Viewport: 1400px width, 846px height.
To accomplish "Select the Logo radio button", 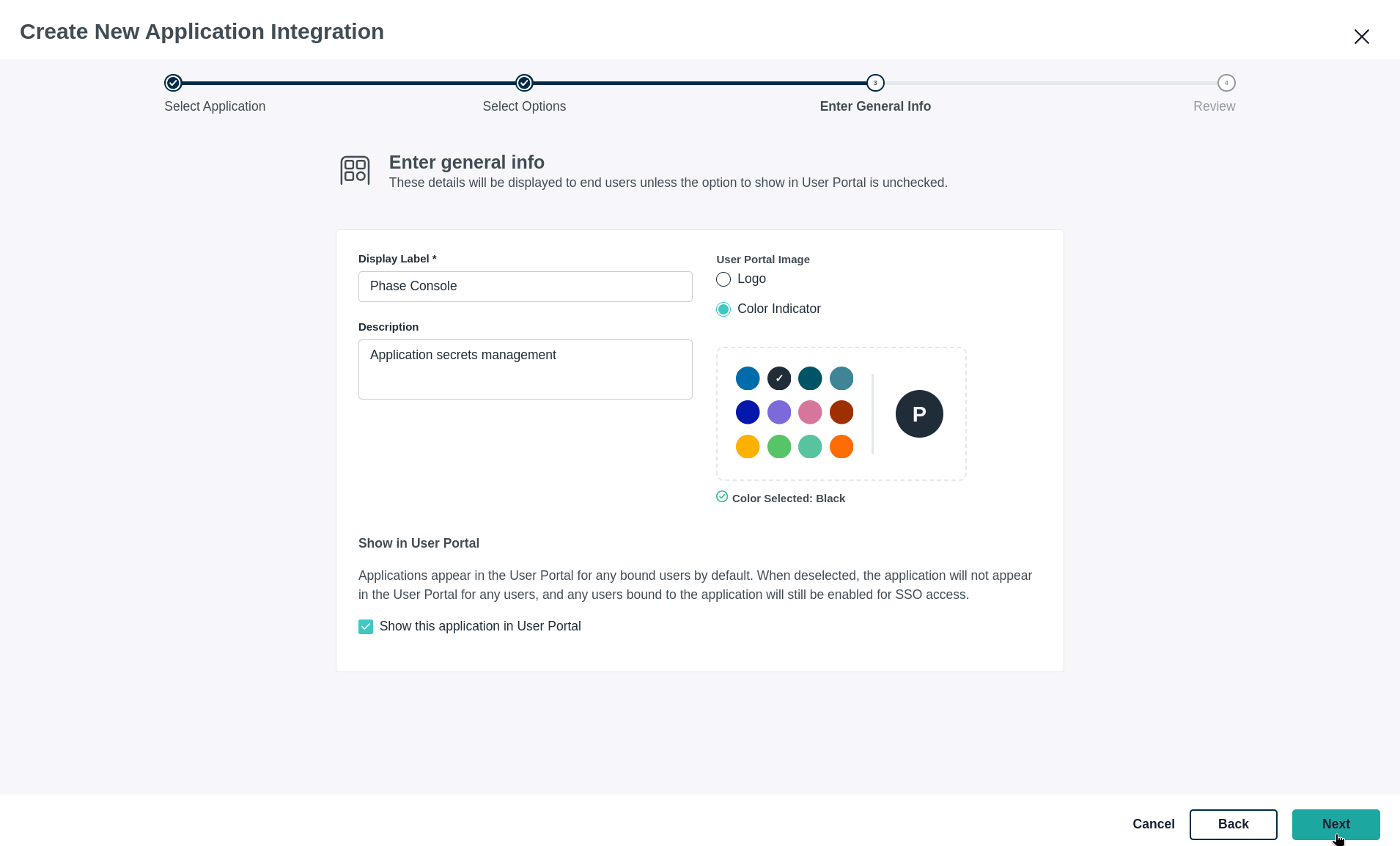I will pos(723,279).
